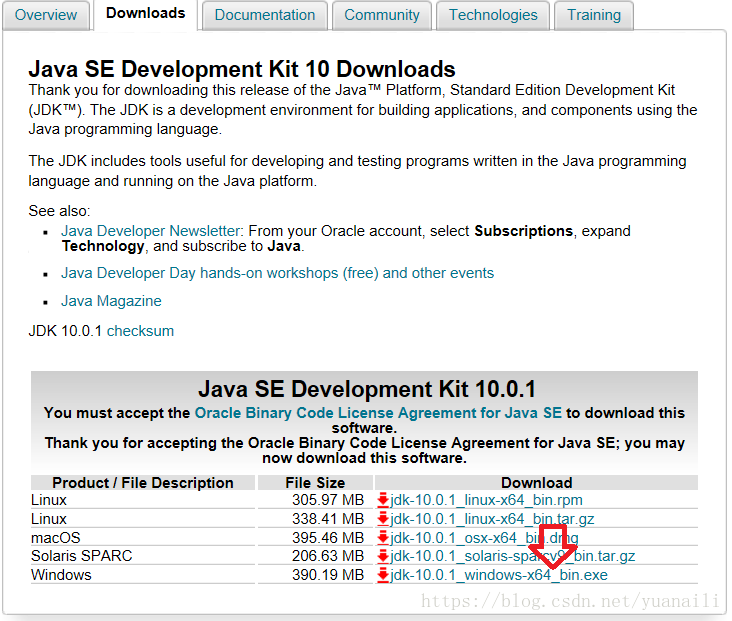
Task: Download jdk-10.0.1_linux-x64_bin.tar.gz
Action: point(492,519)
